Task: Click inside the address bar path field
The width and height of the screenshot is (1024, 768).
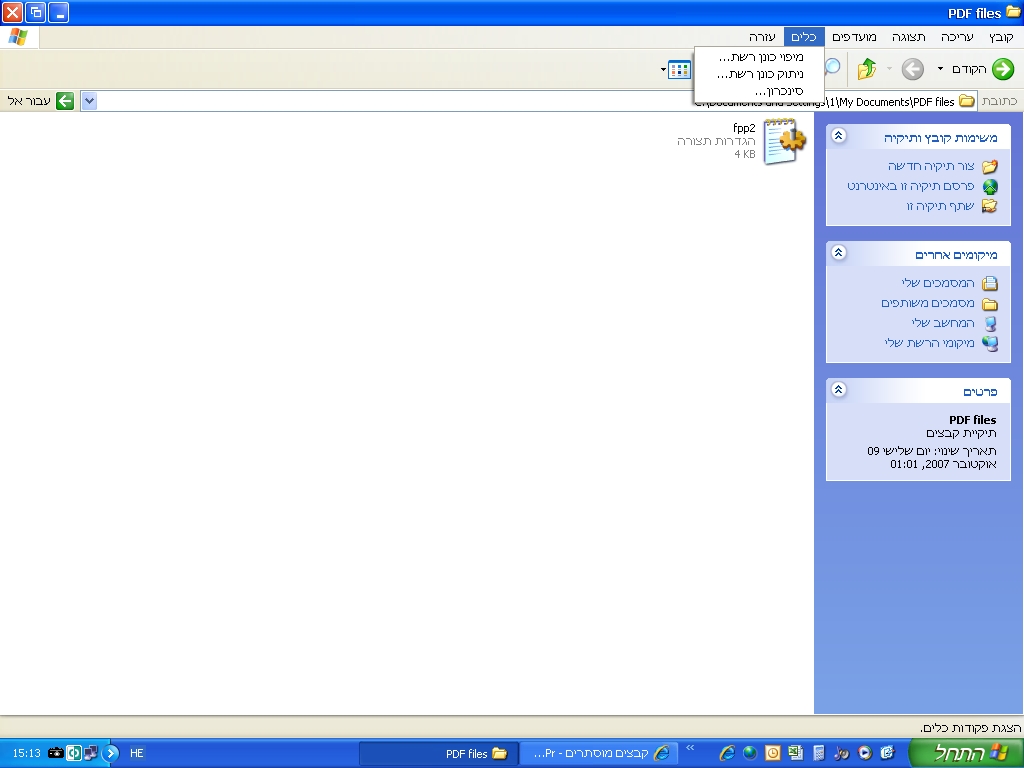Action: (x=529, y=101)
